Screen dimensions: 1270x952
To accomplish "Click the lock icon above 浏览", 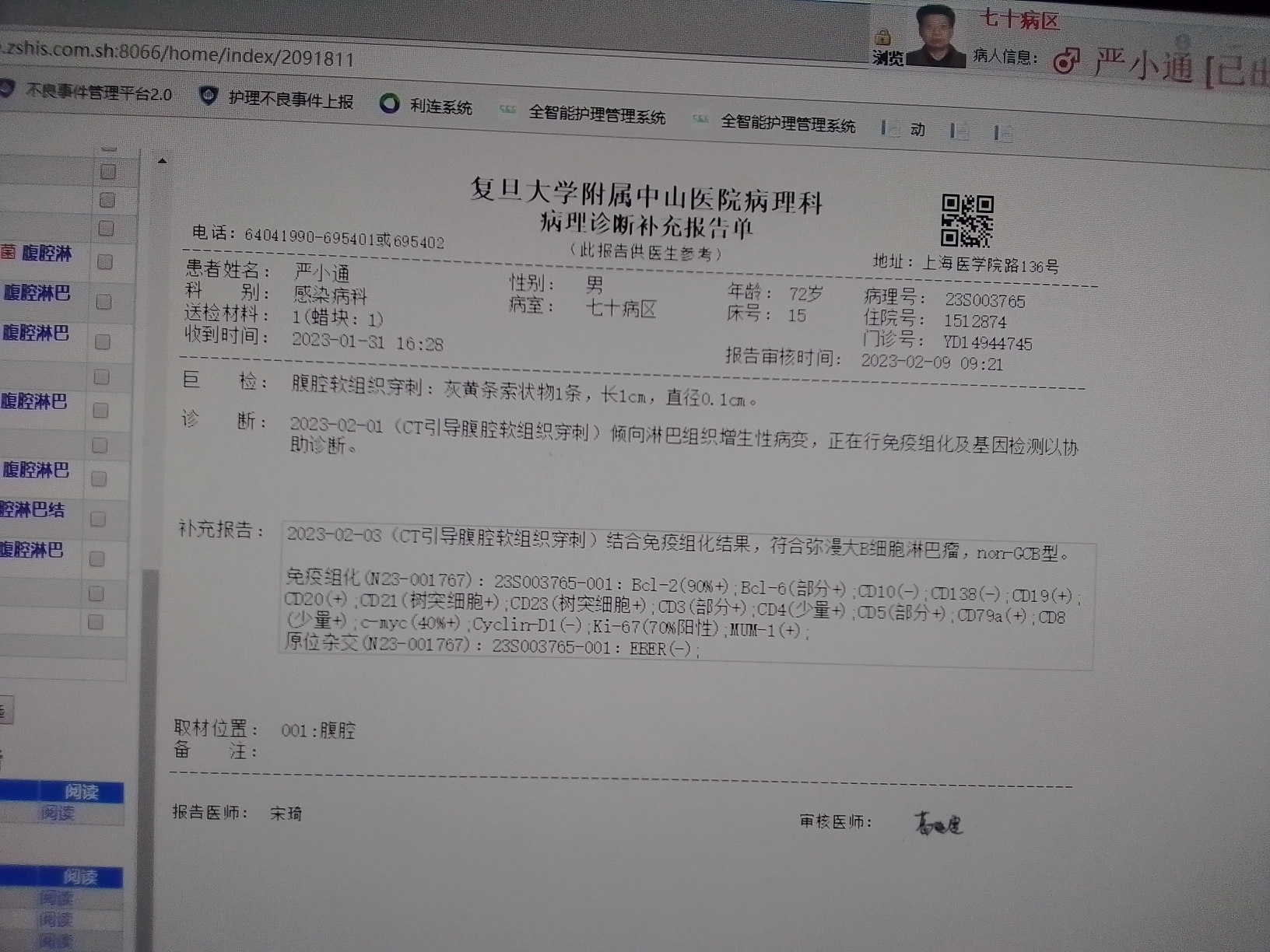I will coord(882,37).
